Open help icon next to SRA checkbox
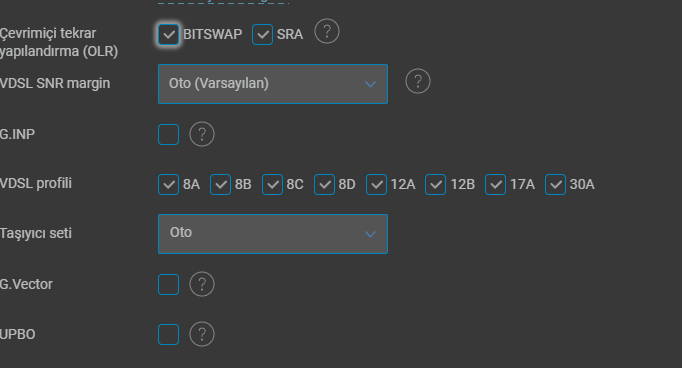The height and width of the screenshot is (368, 682). (x=327, y=31)
